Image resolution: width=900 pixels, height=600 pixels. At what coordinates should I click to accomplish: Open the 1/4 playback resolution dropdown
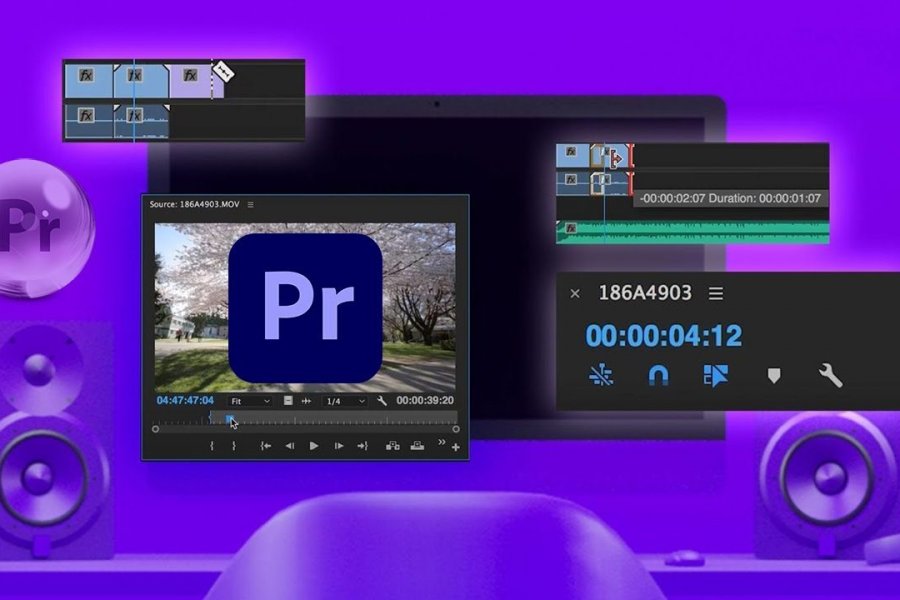pyautogui.click(x=344, y=401)
